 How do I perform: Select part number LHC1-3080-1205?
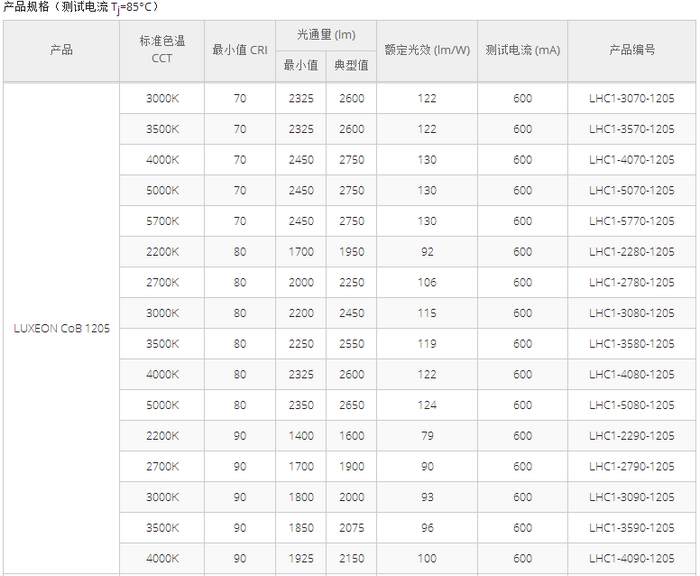pyautogui.click(x=632, y=313)
